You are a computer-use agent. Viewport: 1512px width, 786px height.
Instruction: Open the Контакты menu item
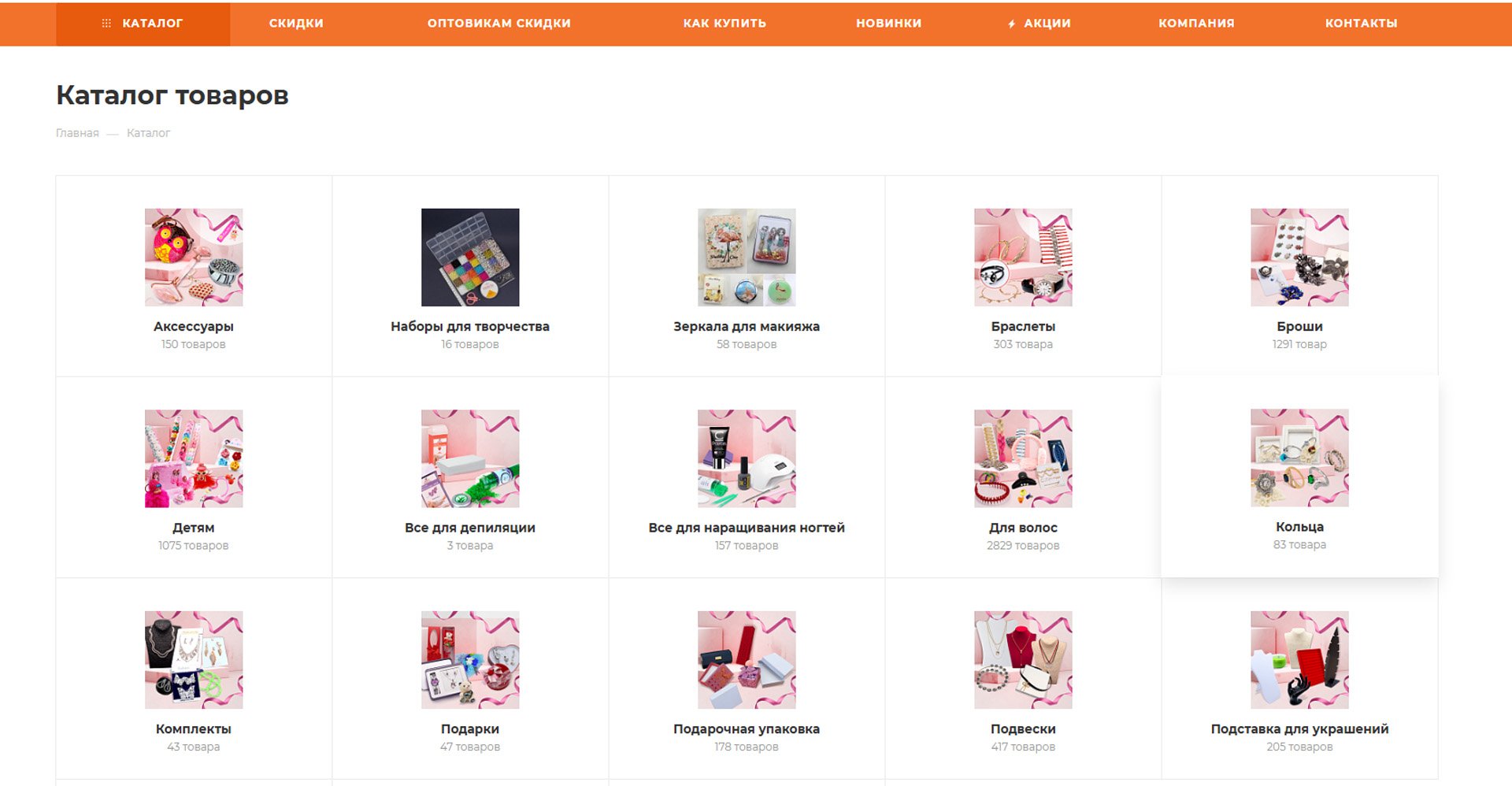coord(1362,24)
